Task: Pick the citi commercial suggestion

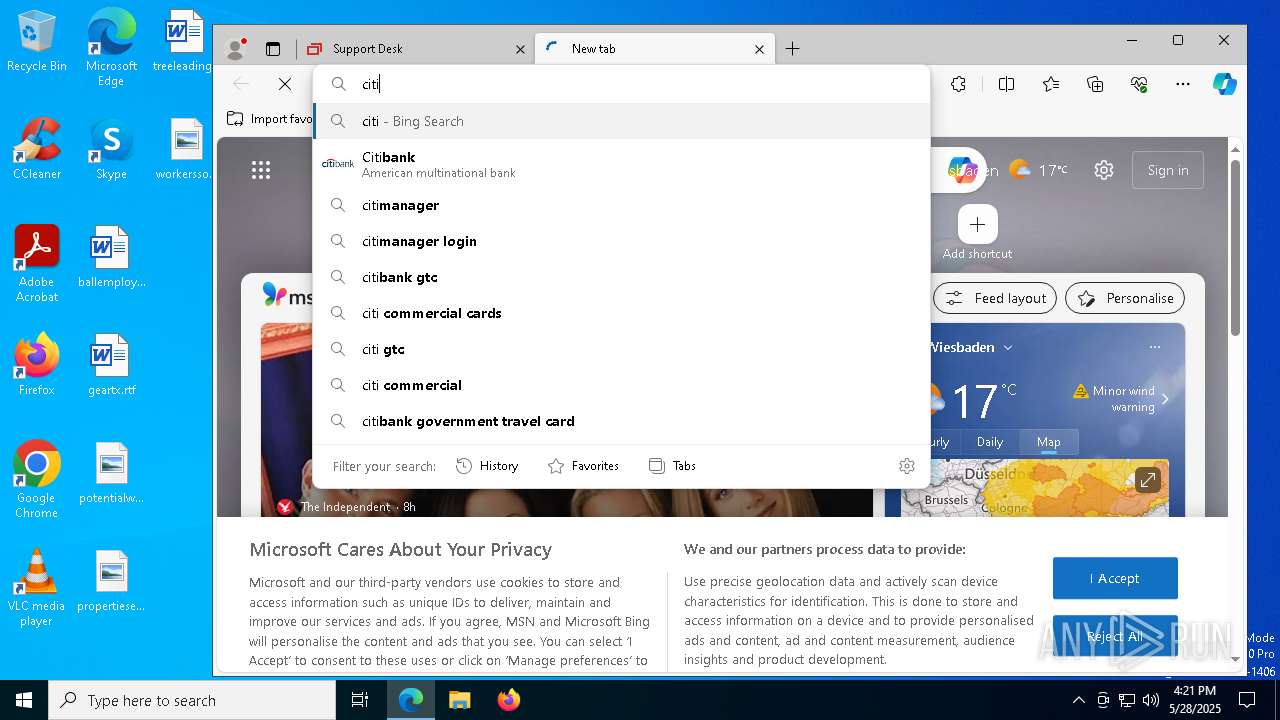Action: pyautogui.click(x=621, y=385)
